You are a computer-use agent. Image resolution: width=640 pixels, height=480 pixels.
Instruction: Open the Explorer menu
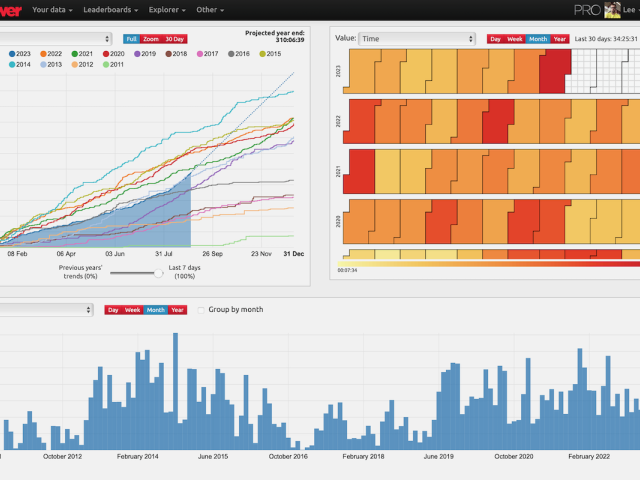point(167,10)
